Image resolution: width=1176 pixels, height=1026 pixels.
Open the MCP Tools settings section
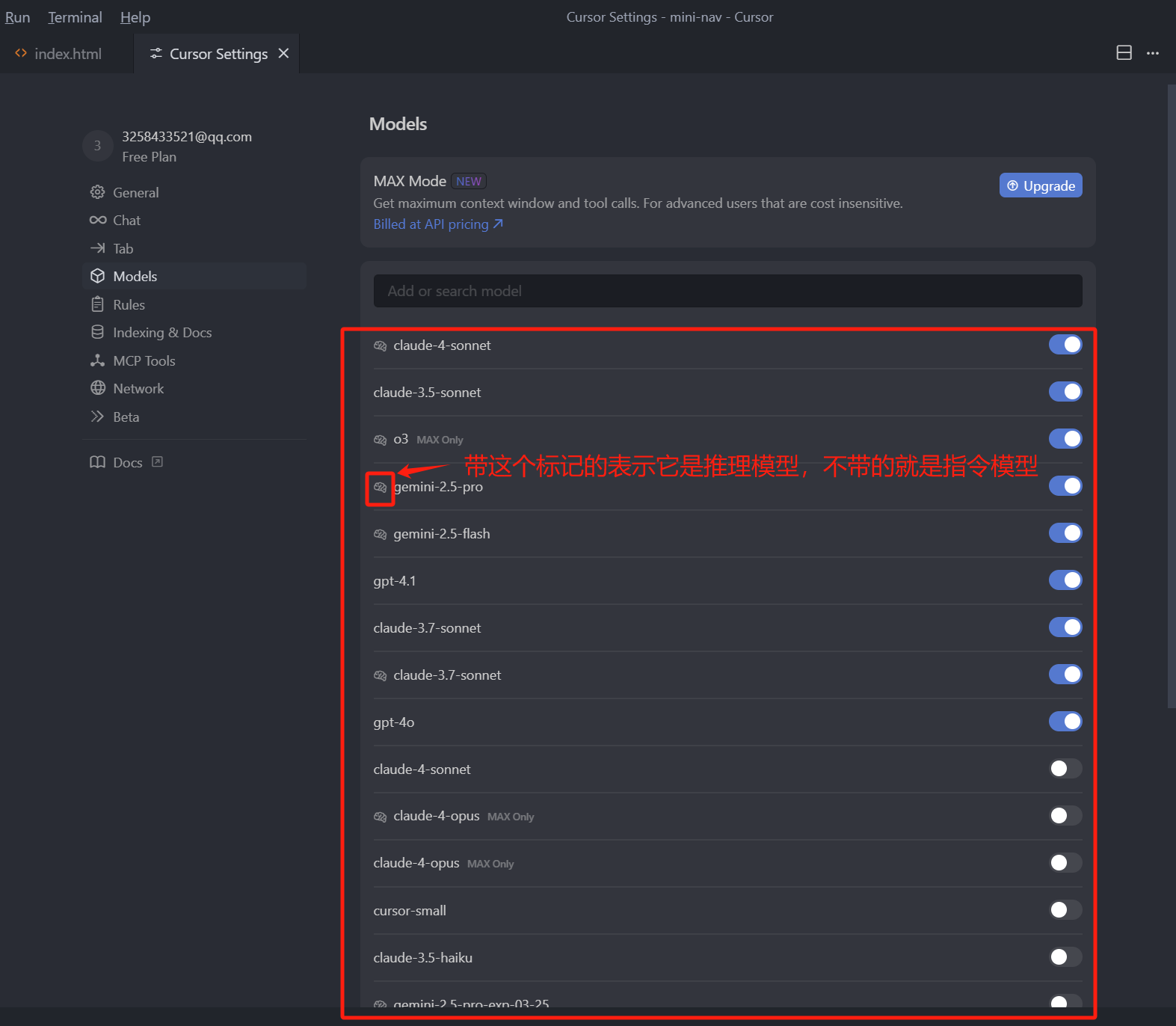coord(194,360)
